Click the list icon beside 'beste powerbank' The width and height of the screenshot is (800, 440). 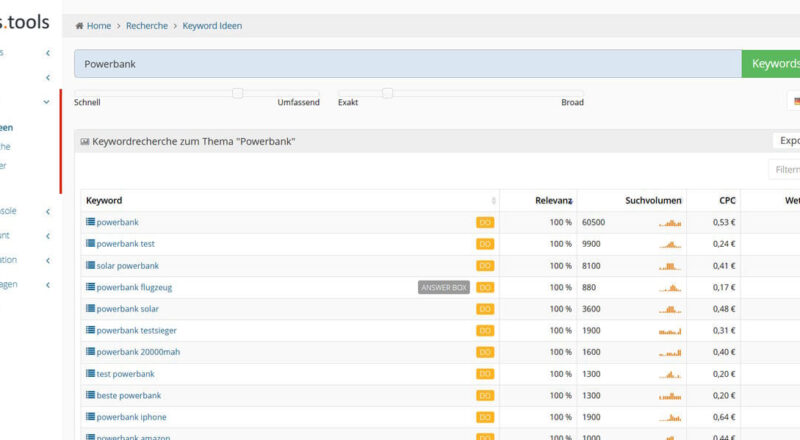coord(90,395)
